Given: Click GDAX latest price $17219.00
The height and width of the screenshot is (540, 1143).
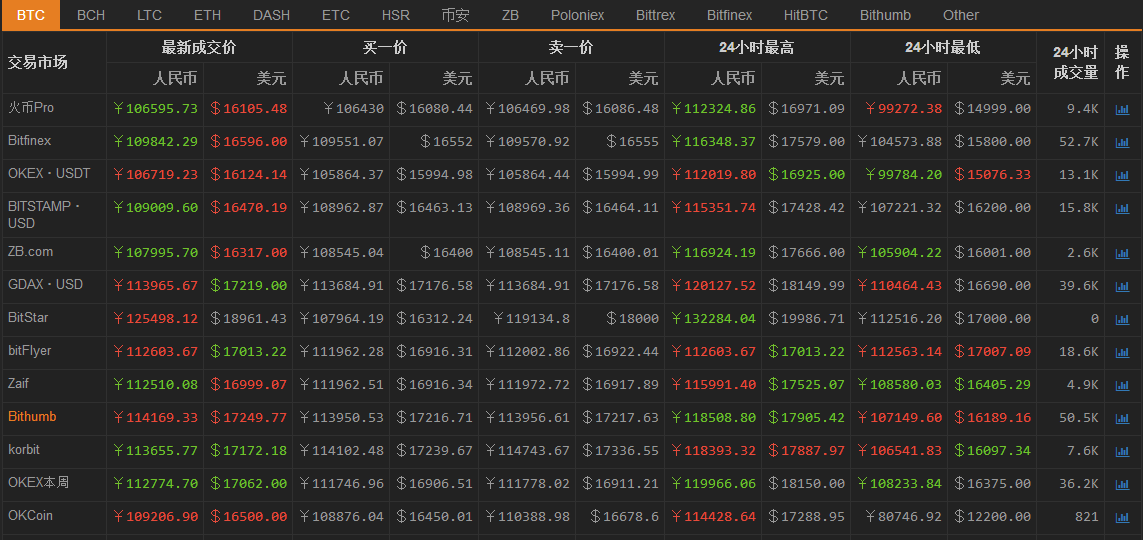Looking at the screenshot, I should tap(249, 286).
